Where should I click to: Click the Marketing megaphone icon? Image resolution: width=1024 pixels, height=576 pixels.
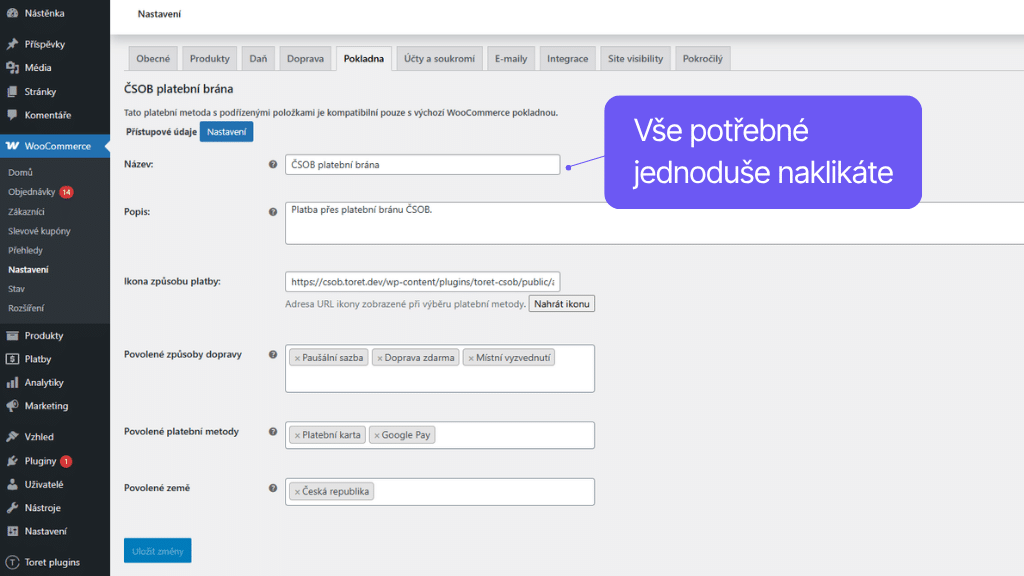tap(12, 406)
